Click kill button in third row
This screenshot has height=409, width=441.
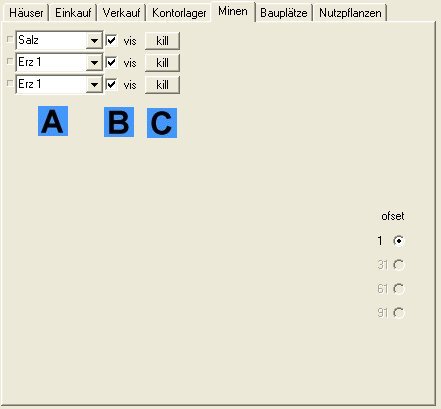pos(162,85)
